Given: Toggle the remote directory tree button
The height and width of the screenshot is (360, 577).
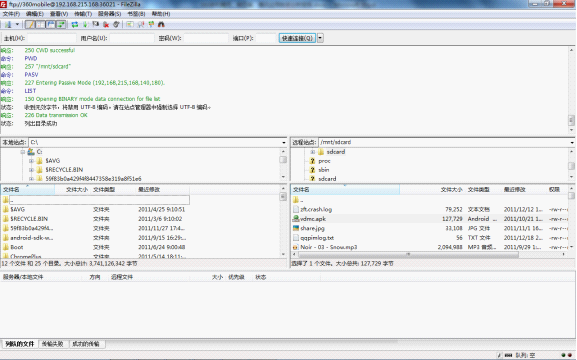Looking at the screenshot, I should [x=50, y=25].
